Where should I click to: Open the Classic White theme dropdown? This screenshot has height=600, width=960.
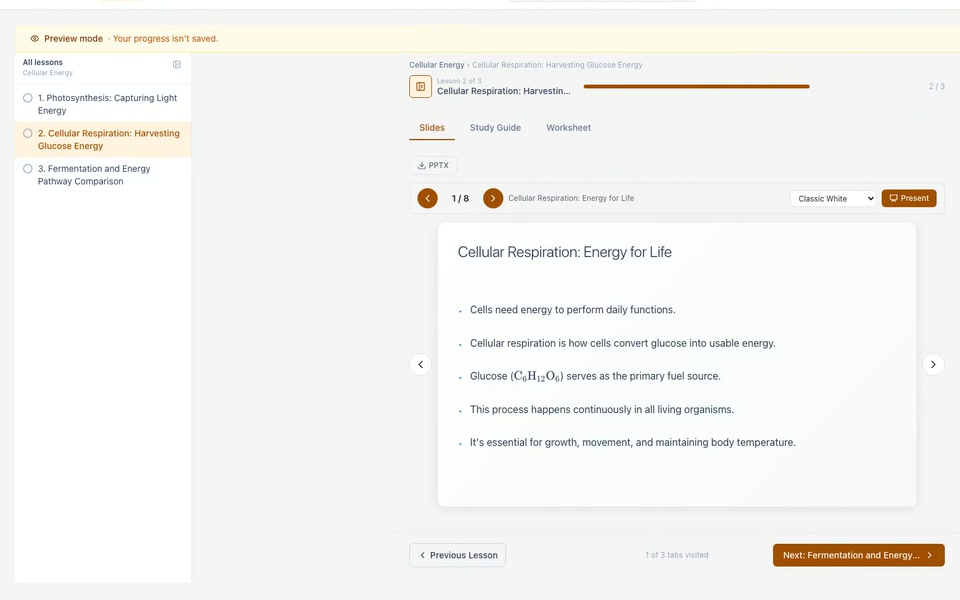tap(833, 198)
